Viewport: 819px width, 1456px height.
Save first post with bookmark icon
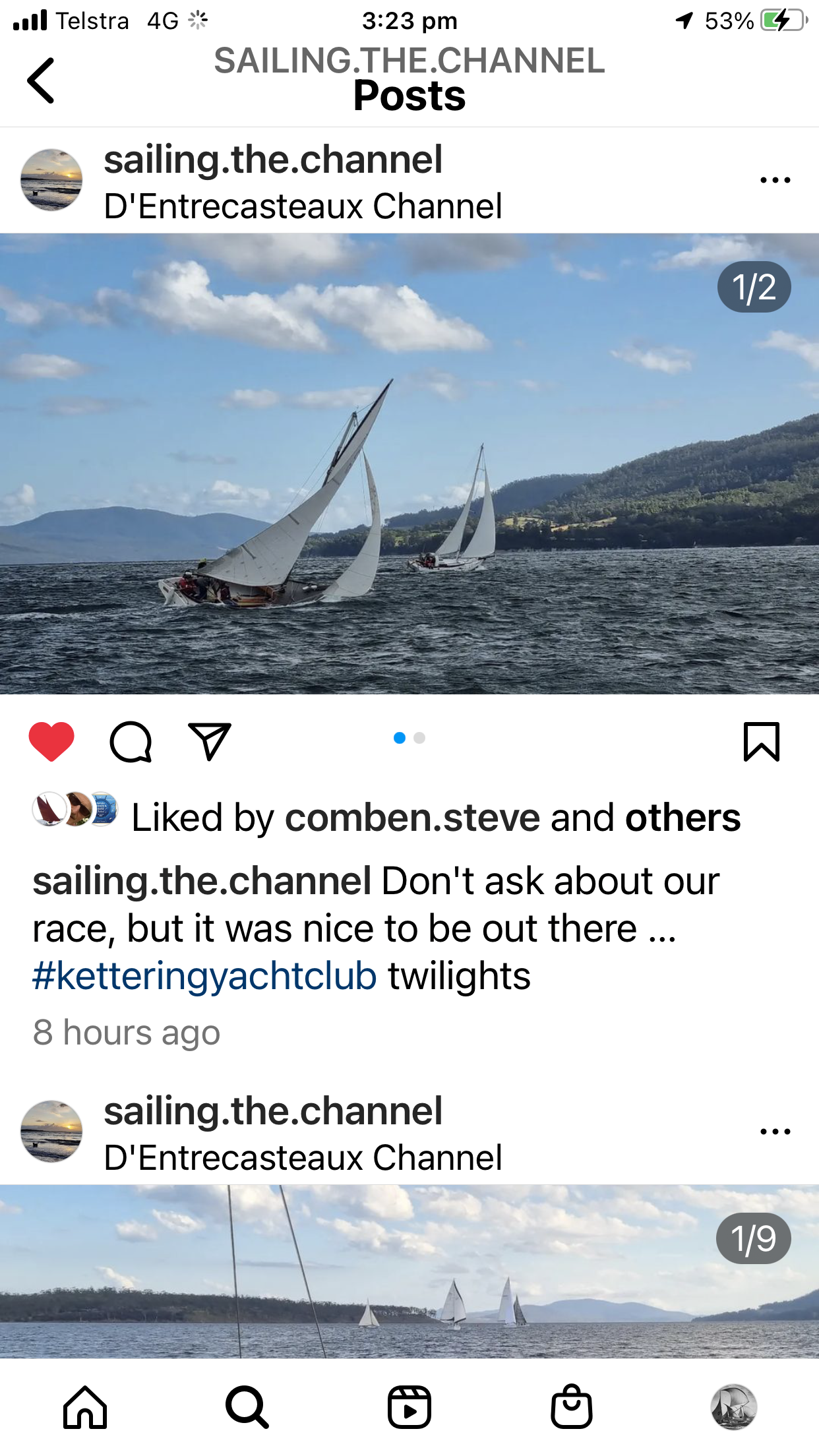coord(762,742)
